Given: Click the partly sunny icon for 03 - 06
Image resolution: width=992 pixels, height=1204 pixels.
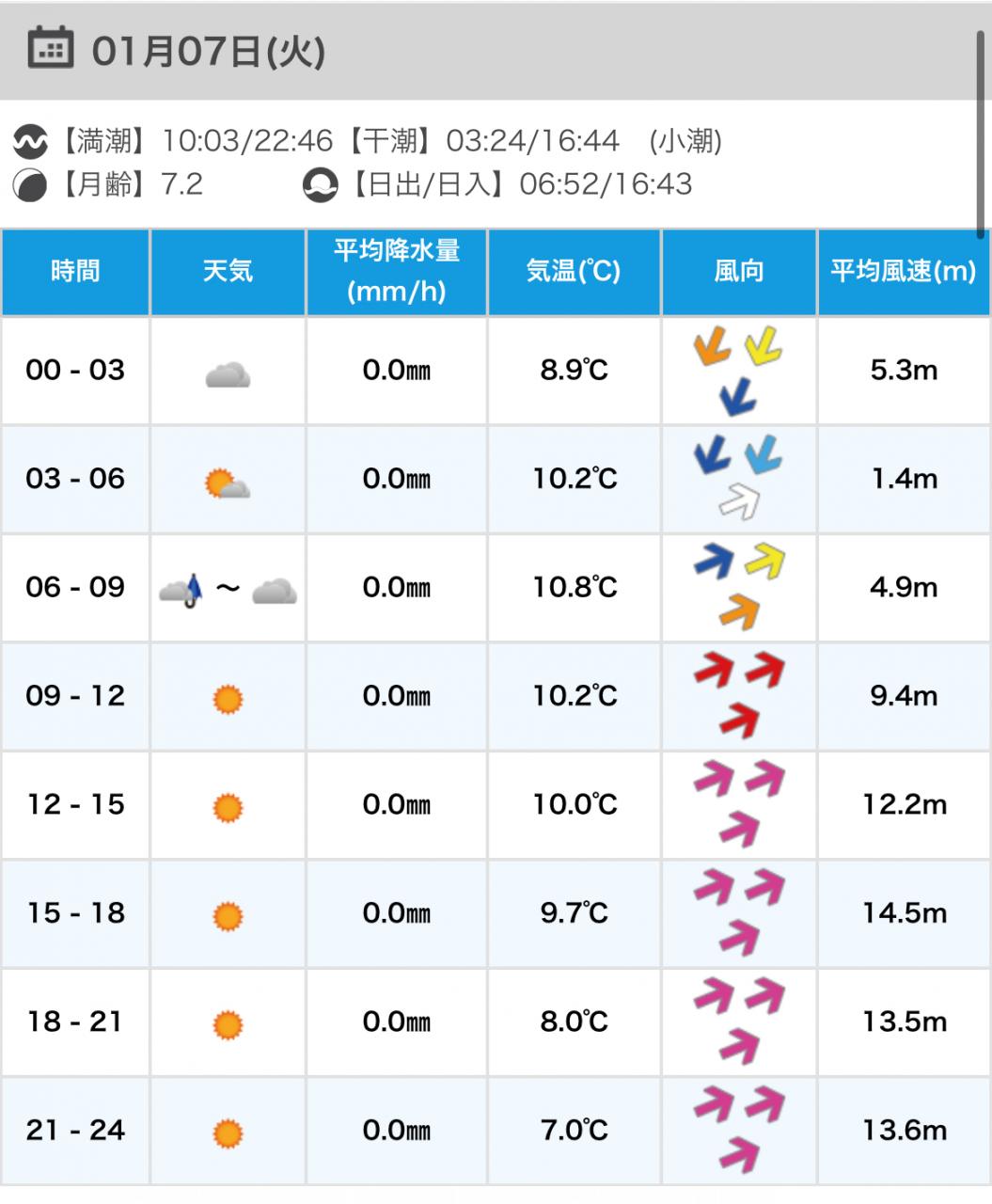Looking at the screenshot, I should [227, 484].
